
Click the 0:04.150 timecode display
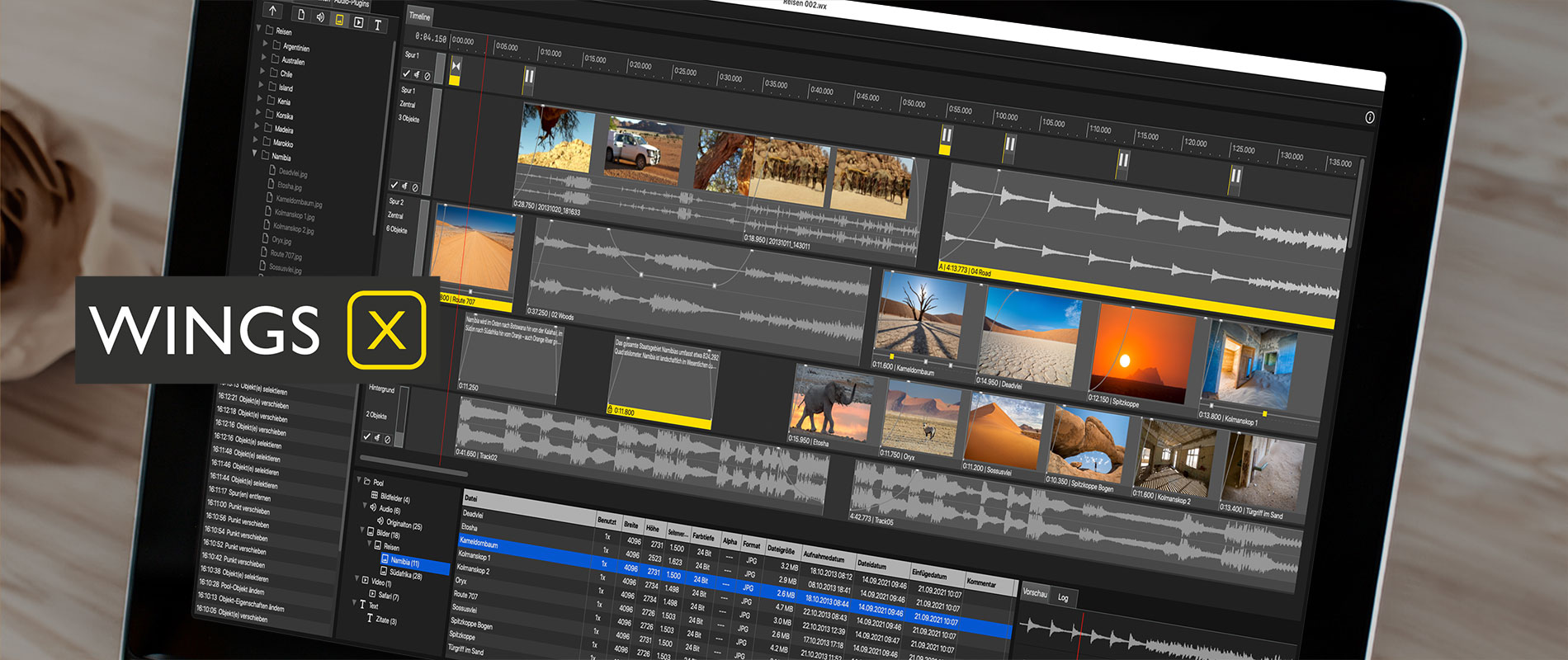(x=430, y=38)
